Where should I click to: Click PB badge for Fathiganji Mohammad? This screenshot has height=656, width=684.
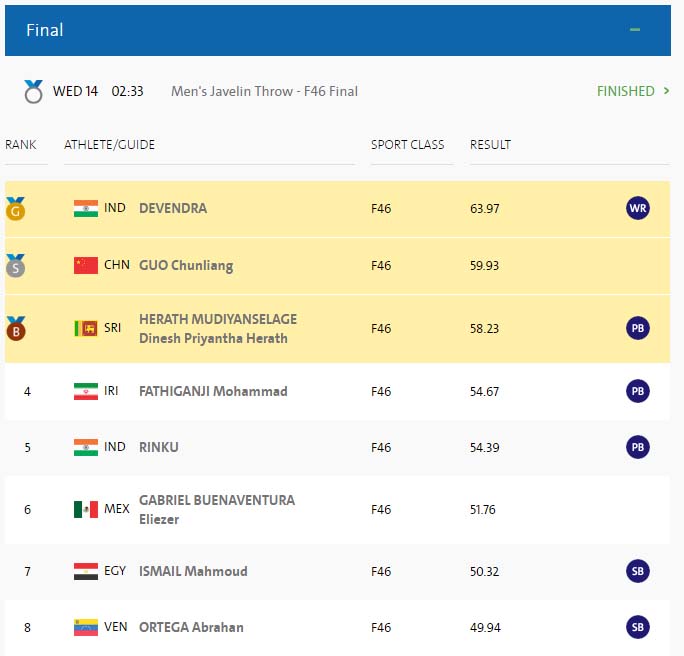point(637,391)
